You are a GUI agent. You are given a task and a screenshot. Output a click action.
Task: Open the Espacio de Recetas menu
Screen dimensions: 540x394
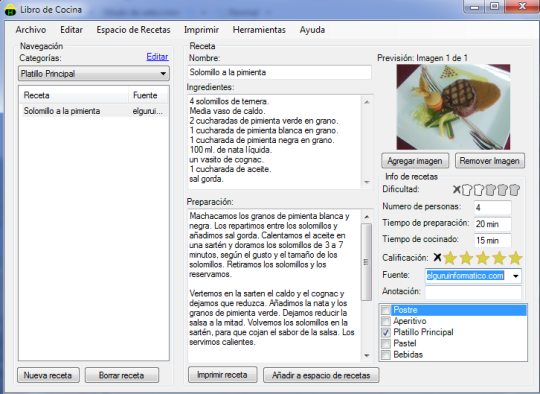click(133, 30)
